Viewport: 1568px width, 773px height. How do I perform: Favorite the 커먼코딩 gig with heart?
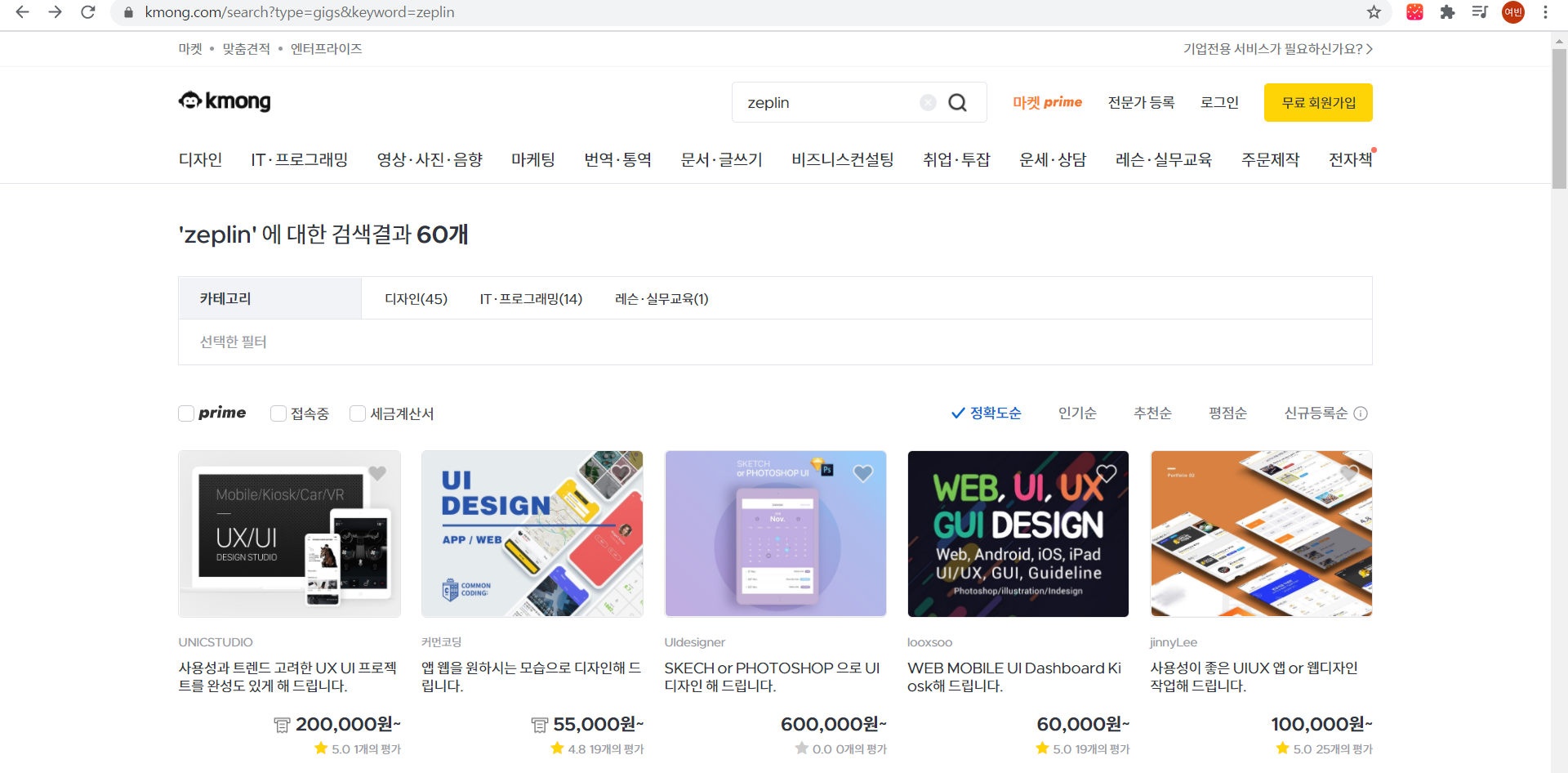(621, 473)
